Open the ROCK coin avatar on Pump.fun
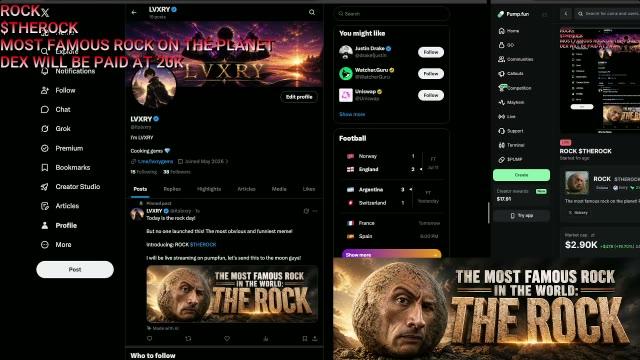 (577, 182)
